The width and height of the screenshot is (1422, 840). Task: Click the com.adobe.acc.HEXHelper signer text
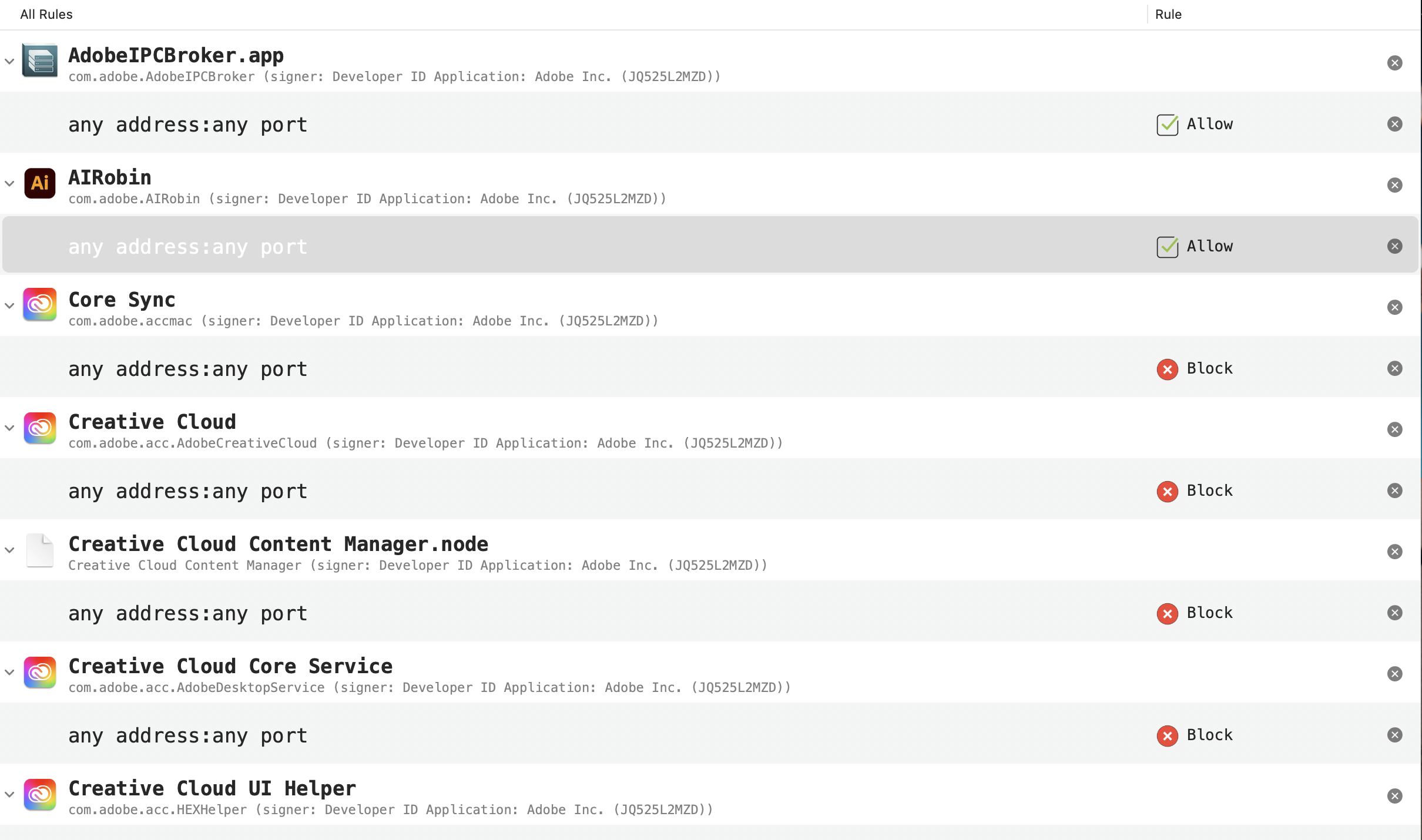click(x=391, y=810)
